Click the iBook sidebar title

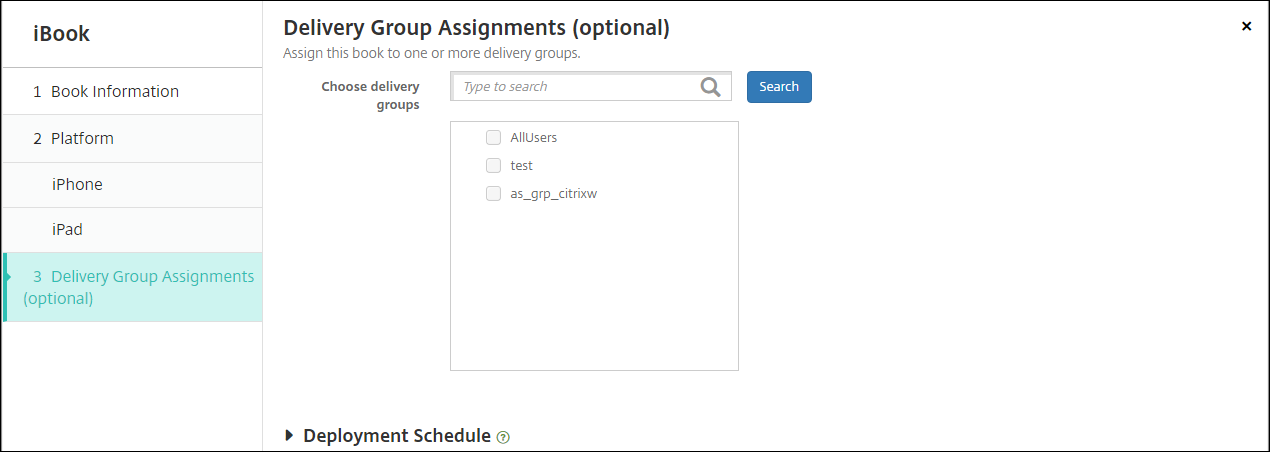pos(61,34)
